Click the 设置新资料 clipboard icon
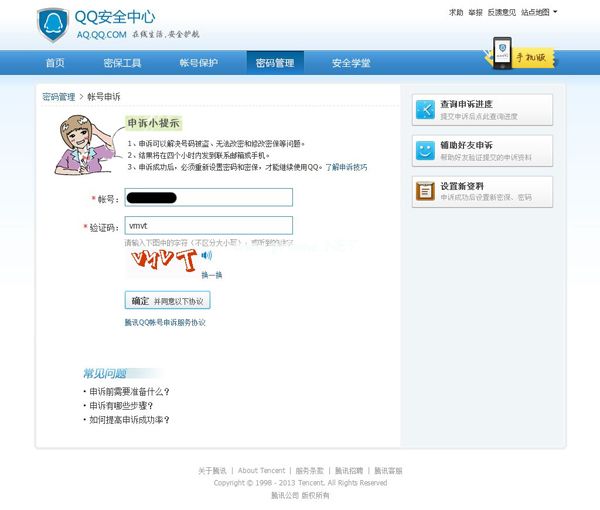600x510 pixels. click(x=425, y=191)
